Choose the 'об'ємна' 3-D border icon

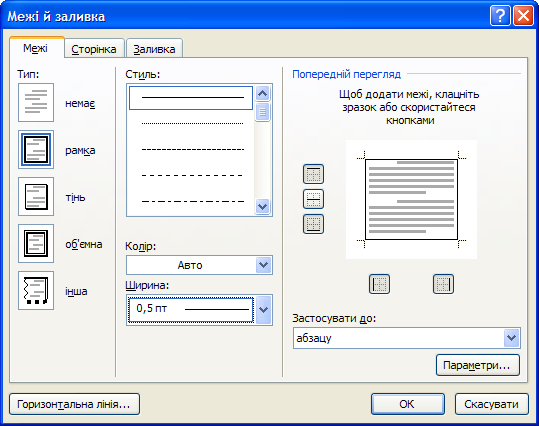click(x=36, y=243)
